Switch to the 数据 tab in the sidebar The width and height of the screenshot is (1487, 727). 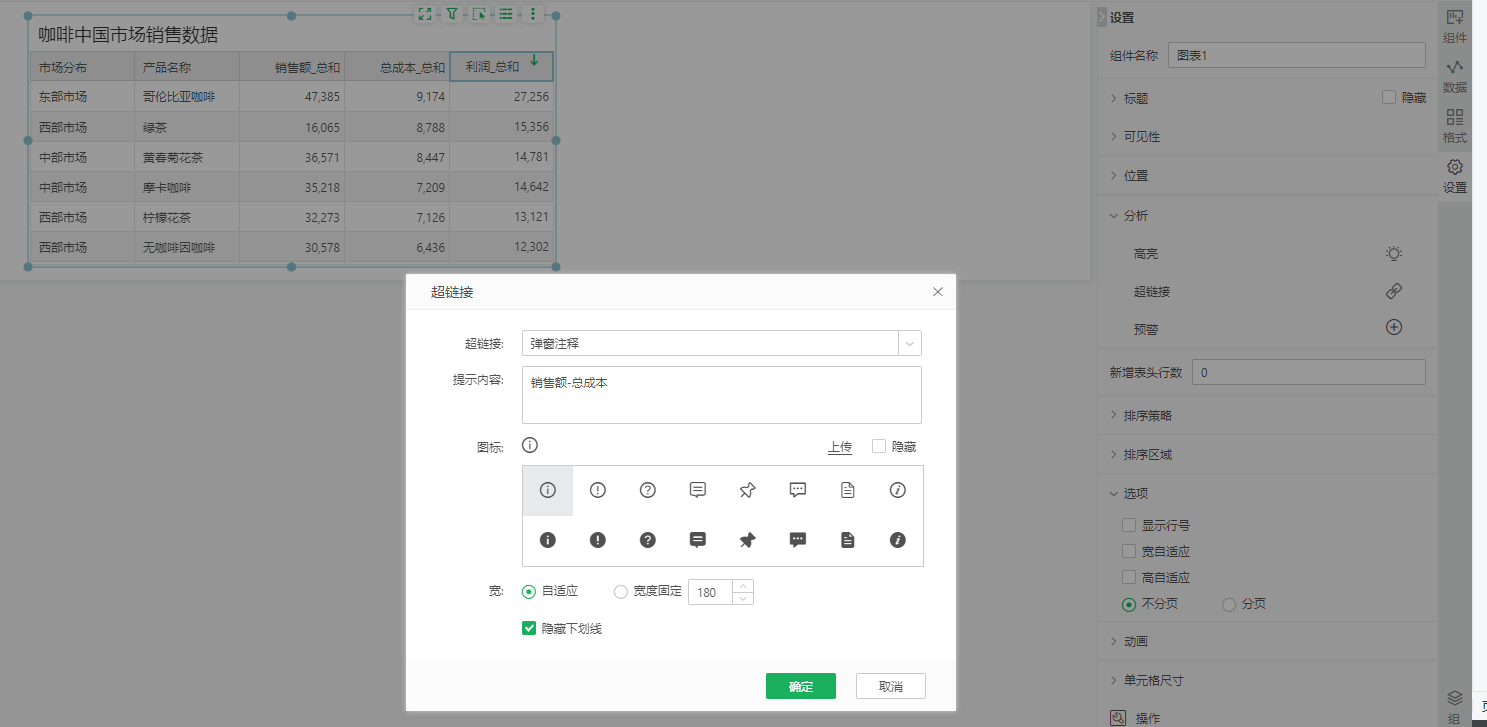[1455, 78]
